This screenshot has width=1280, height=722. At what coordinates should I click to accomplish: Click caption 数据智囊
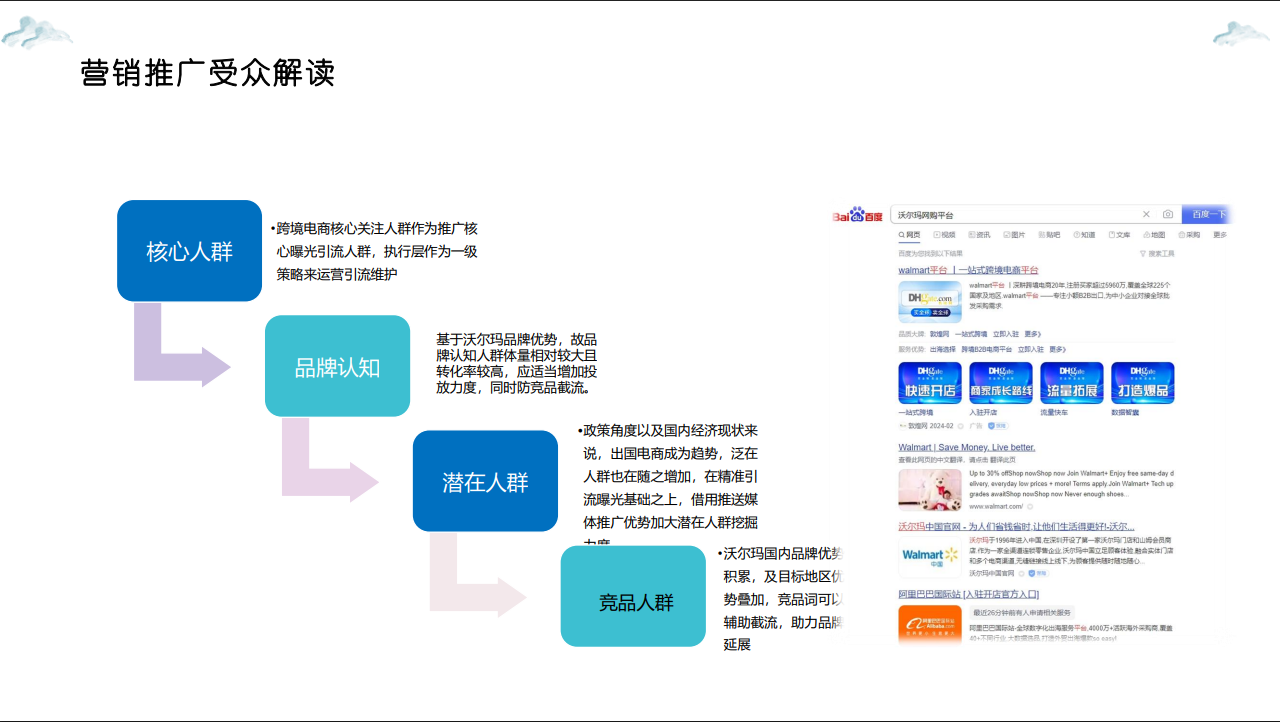click(x=1125, y=412)
